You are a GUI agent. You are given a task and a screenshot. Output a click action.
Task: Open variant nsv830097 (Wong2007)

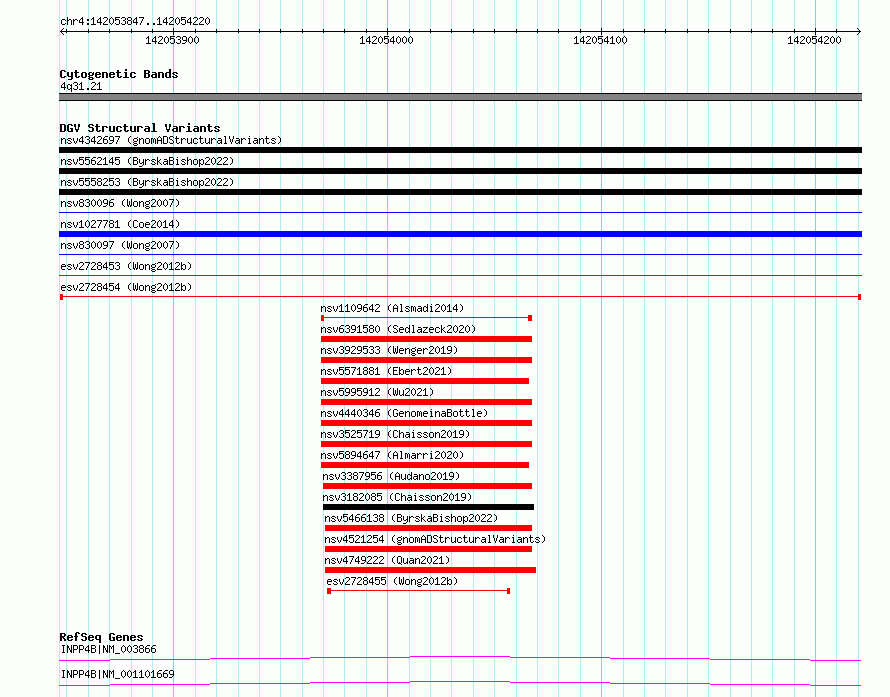(120, 245)
